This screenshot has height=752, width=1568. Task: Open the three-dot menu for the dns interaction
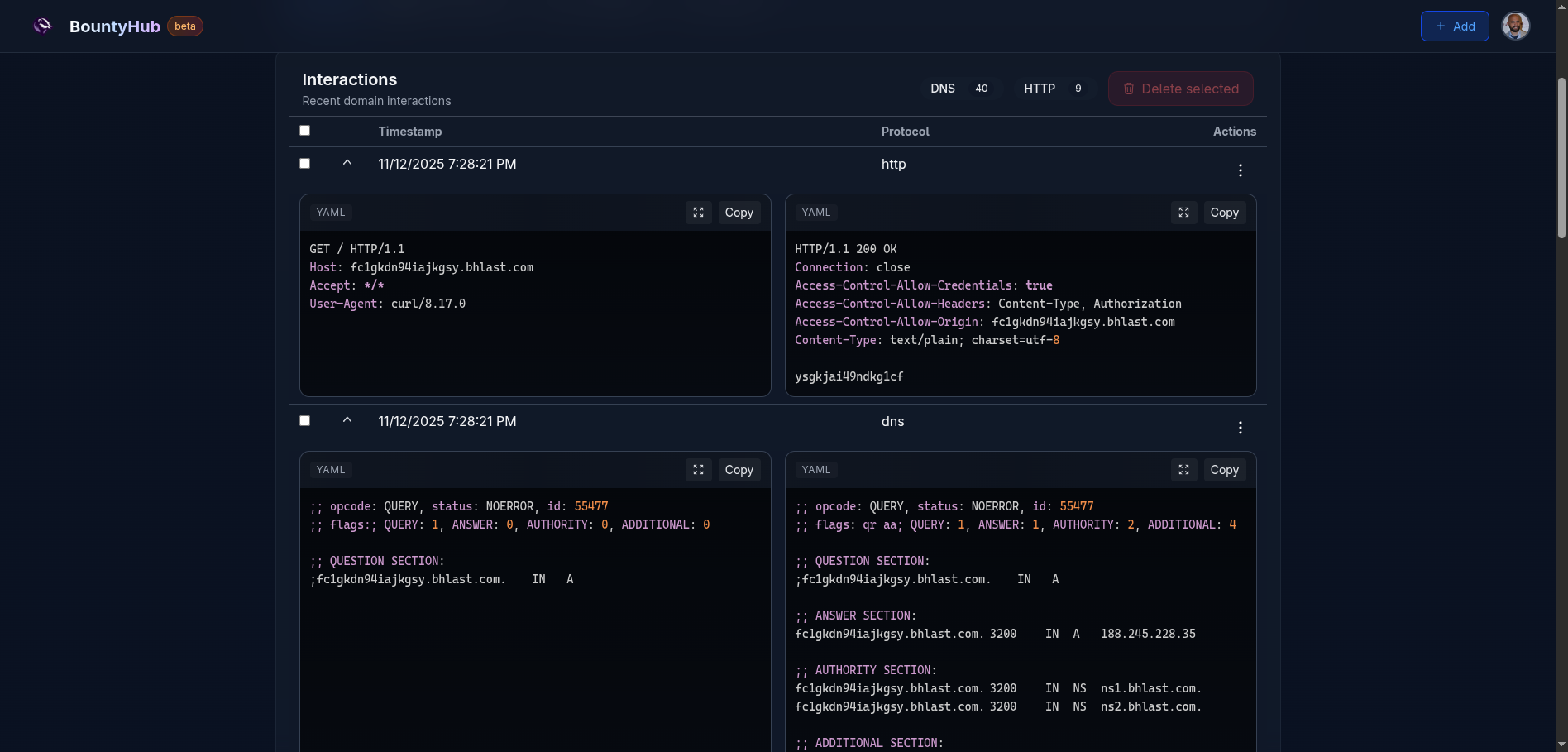click(x=1241, y=429)
